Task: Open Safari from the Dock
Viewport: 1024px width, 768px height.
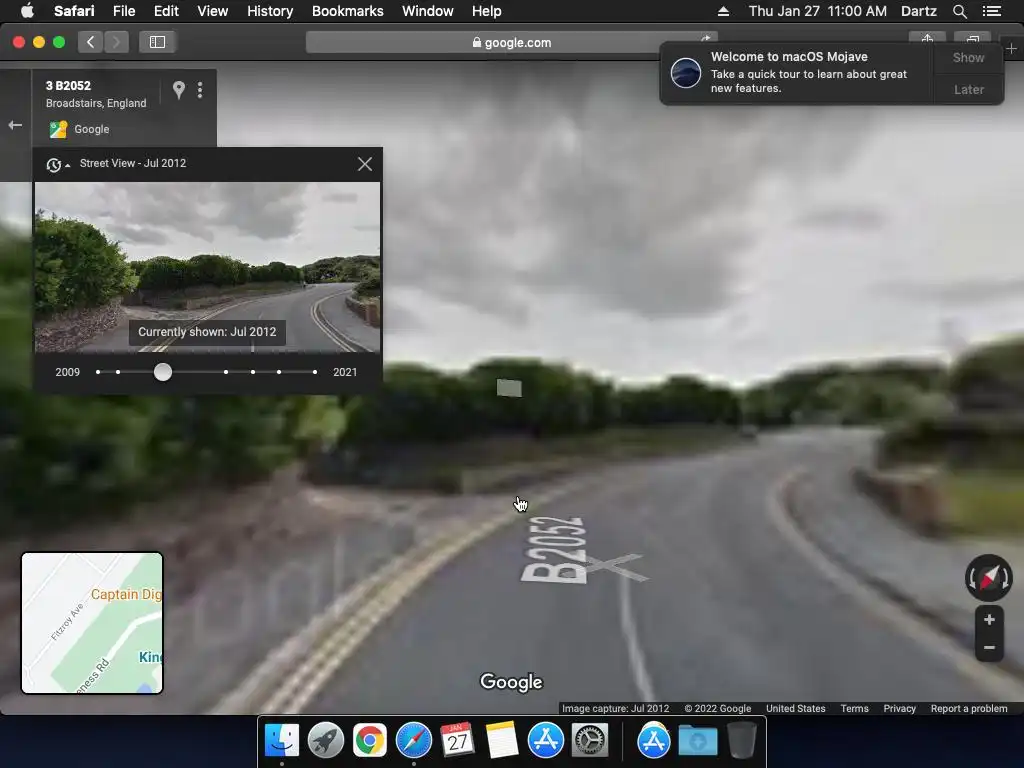Action: point(413,741)
